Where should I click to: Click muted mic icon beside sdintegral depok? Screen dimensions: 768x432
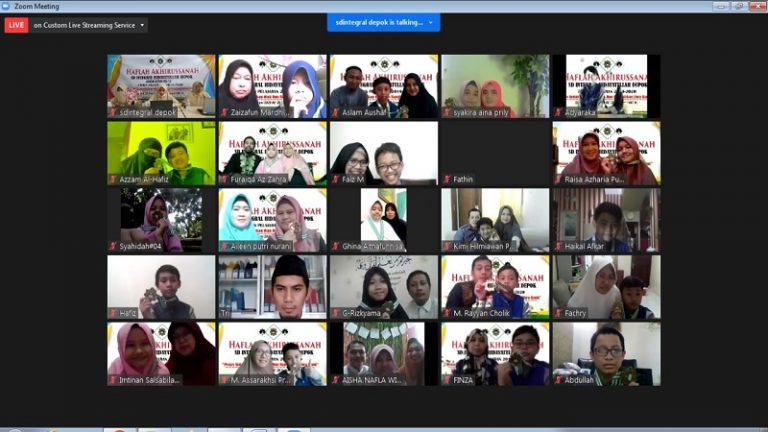click(x=113, y=112)
